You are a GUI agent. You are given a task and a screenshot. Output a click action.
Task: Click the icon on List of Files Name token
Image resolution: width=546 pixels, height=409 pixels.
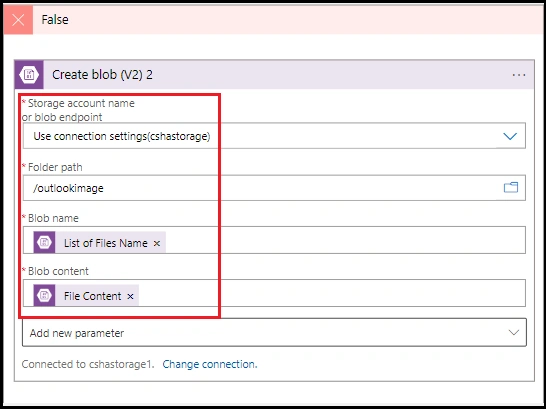[x=44, y=242]
